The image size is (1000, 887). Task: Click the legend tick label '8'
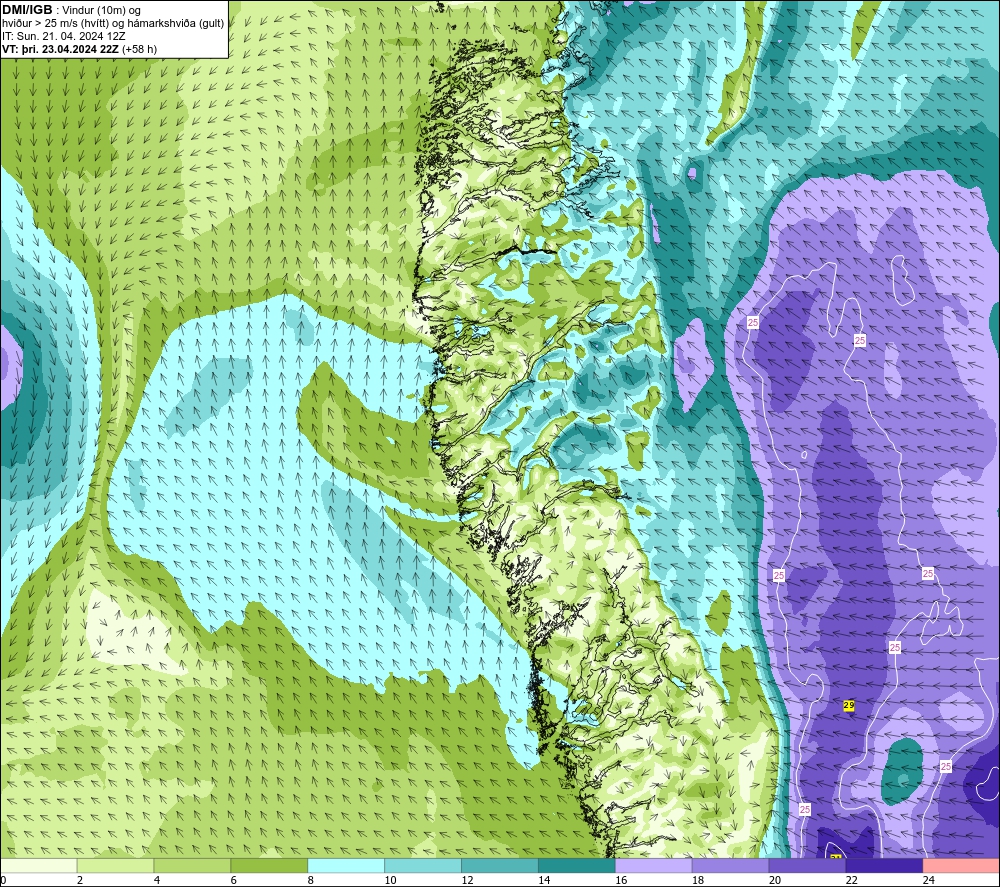pyautogui.click(x=311, y=880)
